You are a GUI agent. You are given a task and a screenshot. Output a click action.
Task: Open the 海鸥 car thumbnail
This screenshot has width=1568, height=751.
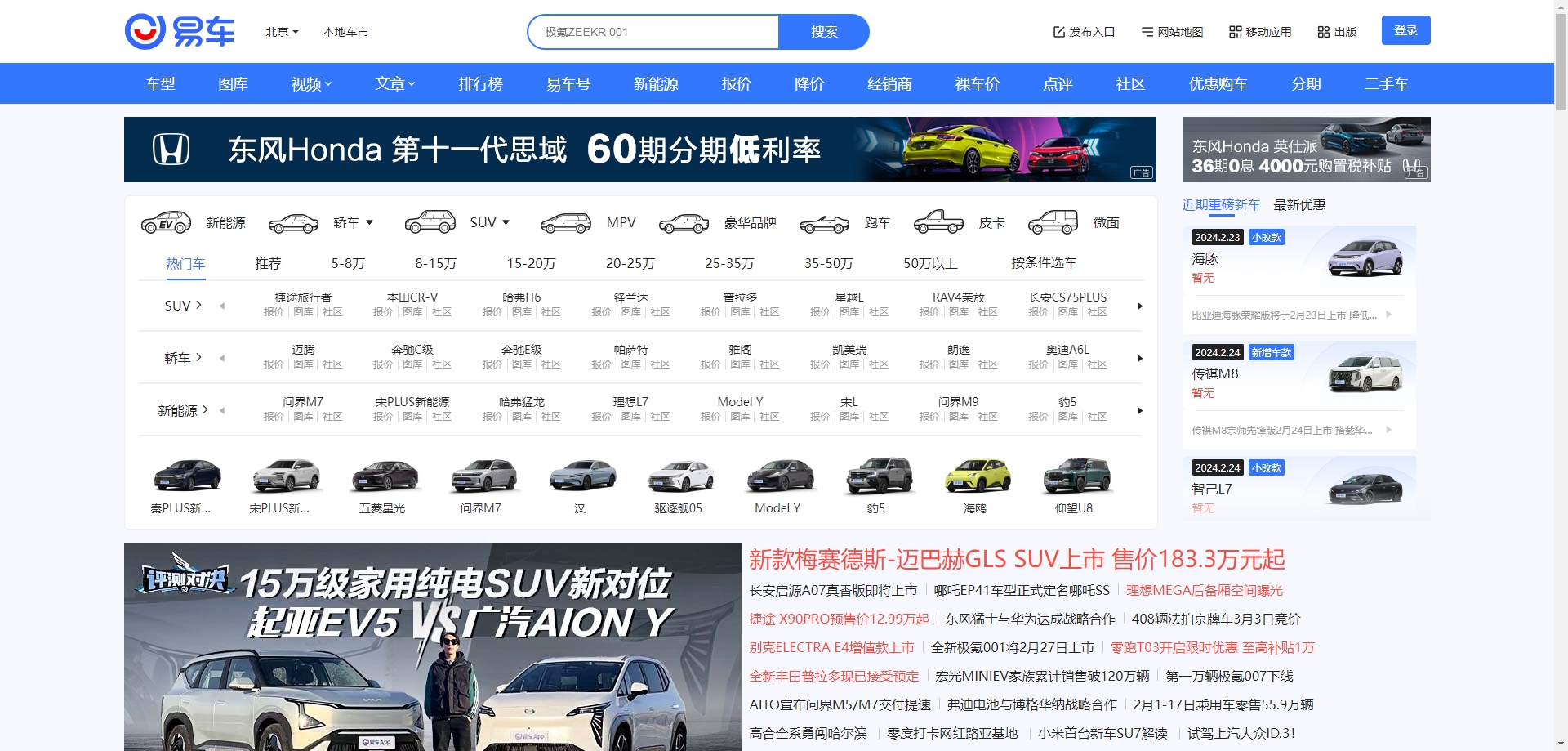978,476
